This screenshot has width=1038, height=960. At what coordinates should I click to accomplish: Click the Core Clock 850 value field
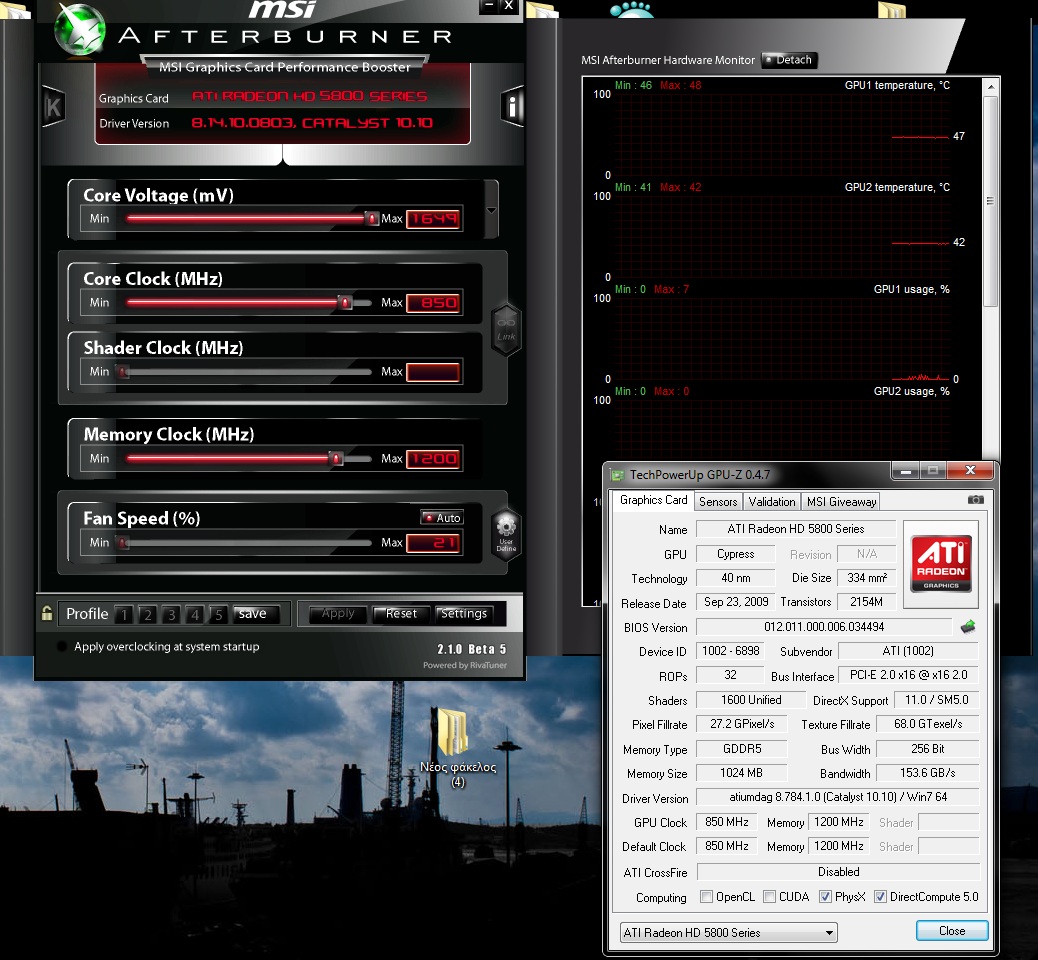click(x=433, y=303)
